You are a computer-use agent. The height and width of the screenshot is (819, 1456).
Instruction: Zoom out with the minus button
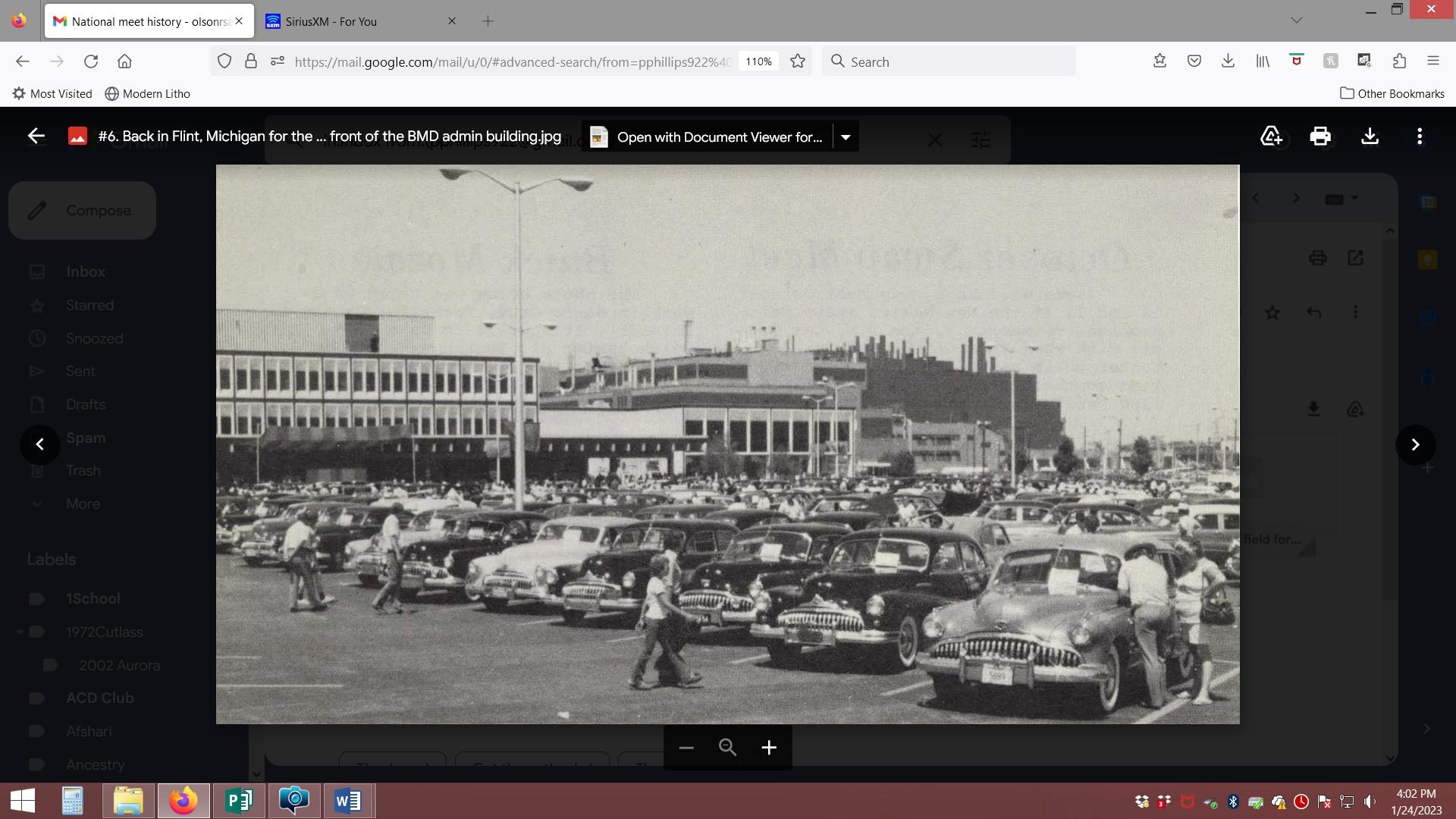click(x=686, y=748)
